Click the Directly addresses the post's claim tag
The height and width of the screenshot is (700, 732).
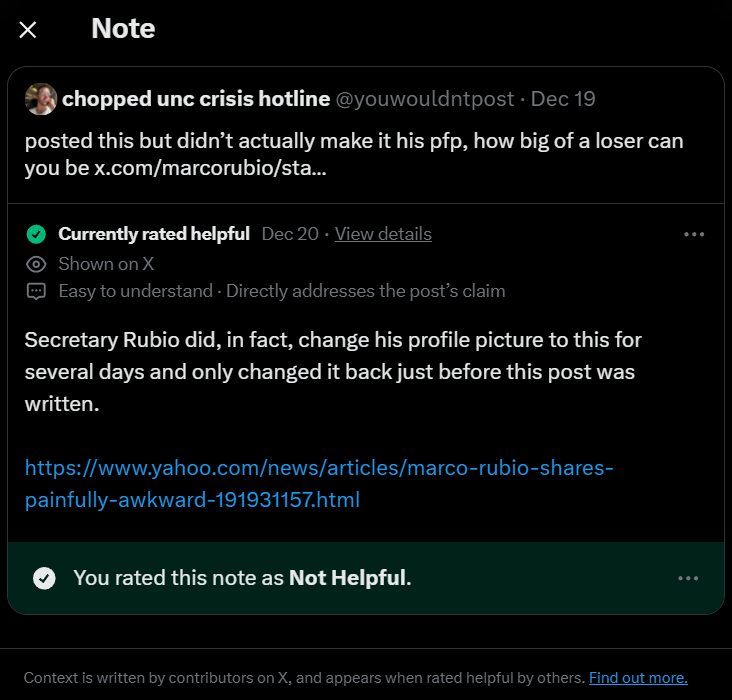click(365, 291)
